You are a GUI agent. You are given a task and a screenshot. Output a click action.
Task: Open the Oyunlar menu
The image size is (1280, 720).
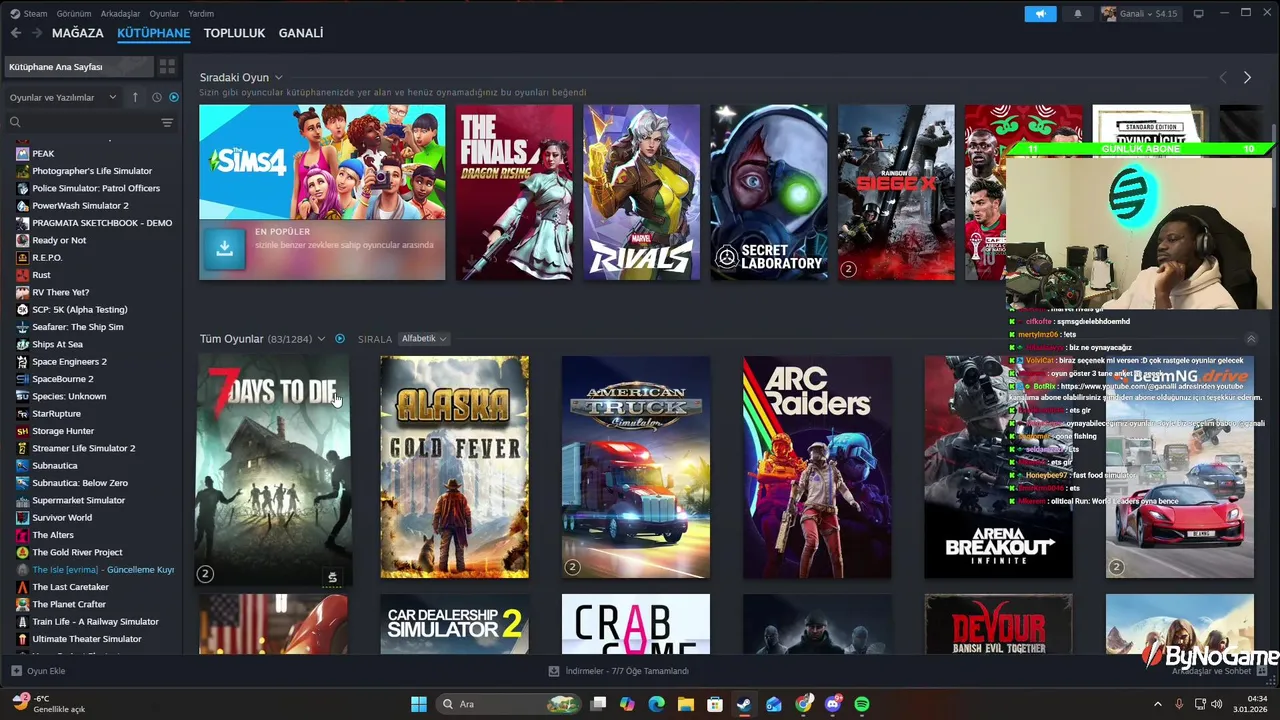tap(164, 14)
